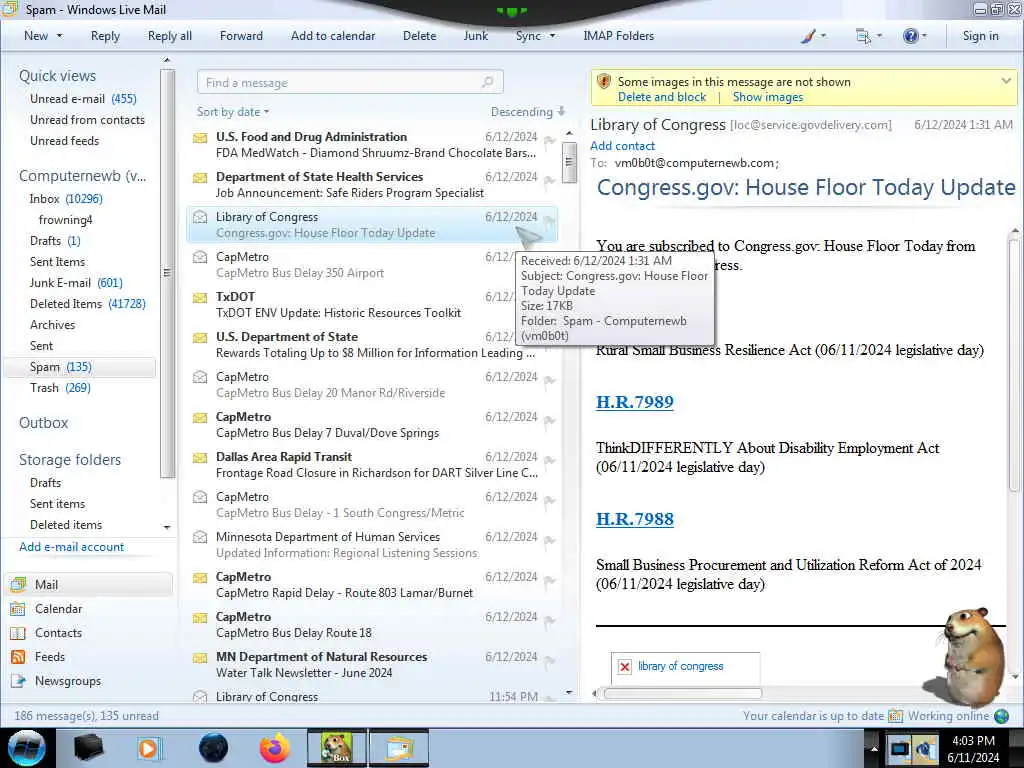The image size is (1024, 768).
Task: Click the search magnifier icon
Action: click(487, 82)
